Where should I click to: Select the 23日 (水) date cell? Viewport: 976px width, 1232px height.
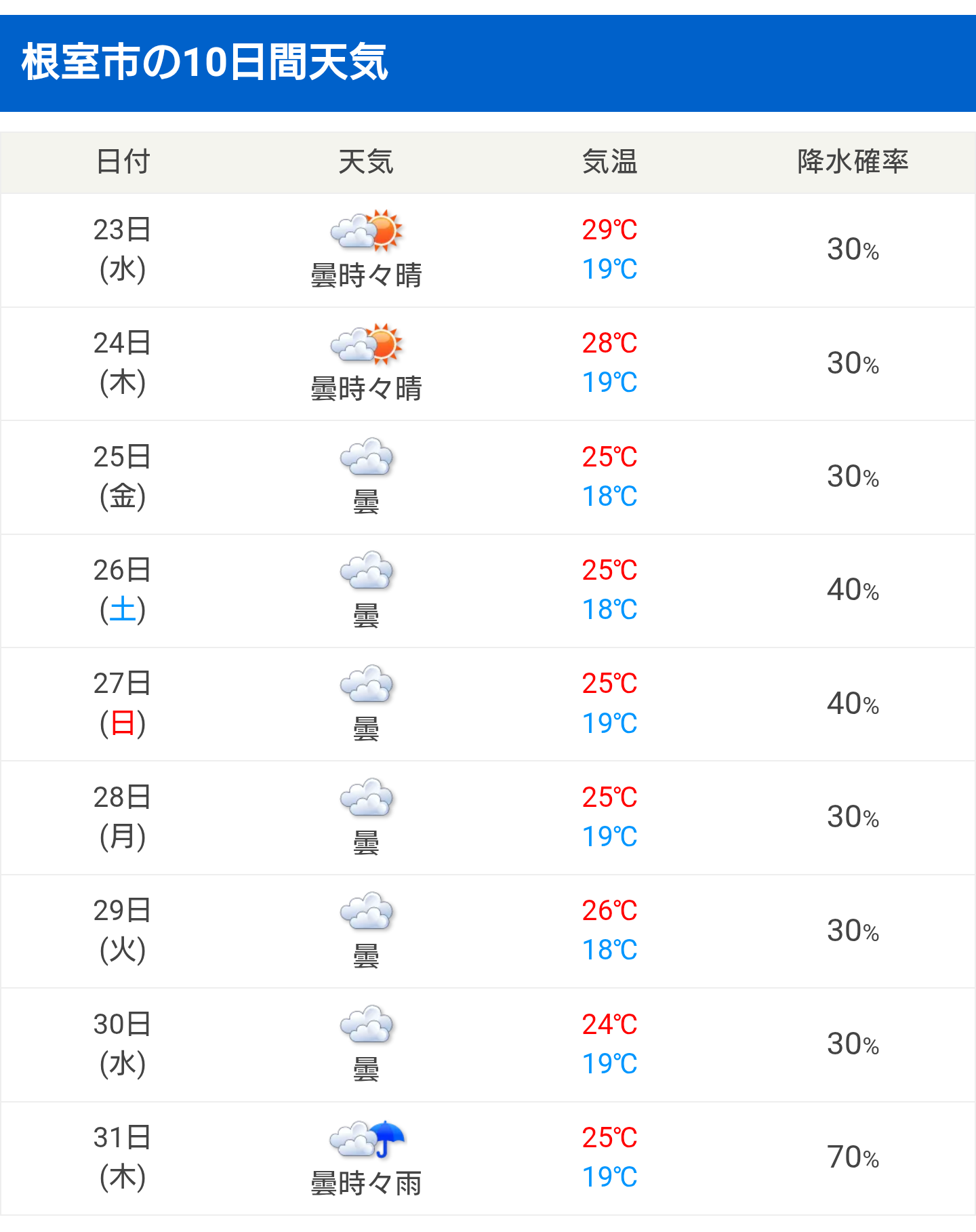[x=123, y=250]
